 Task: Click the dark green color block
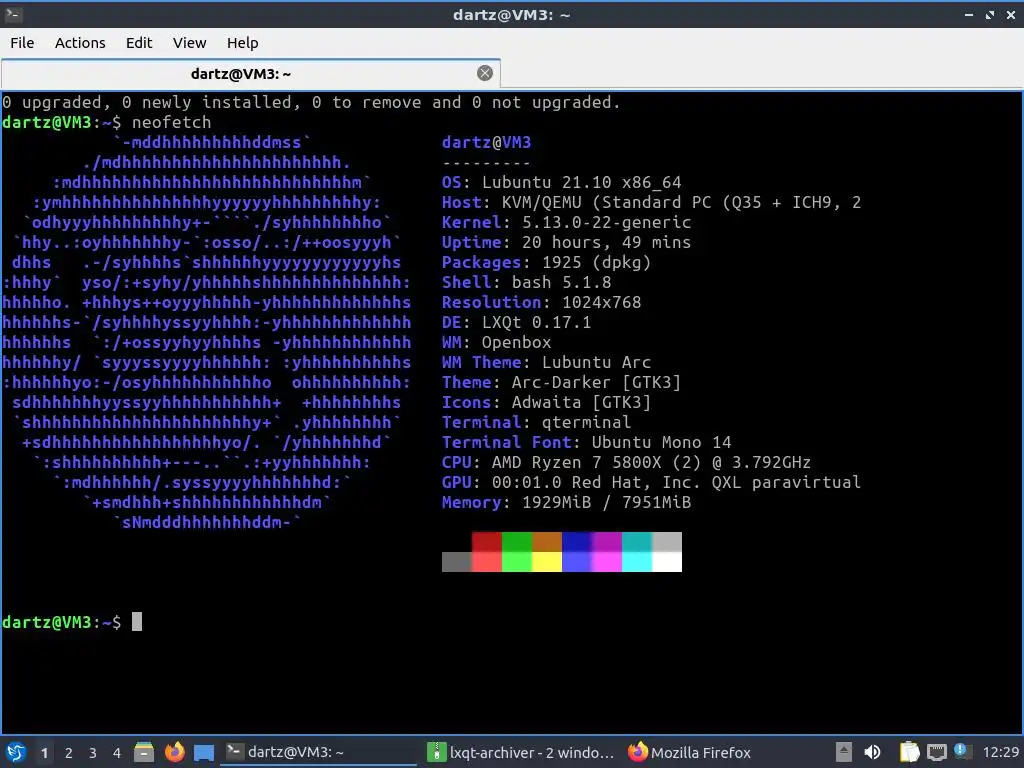(517, 542)
